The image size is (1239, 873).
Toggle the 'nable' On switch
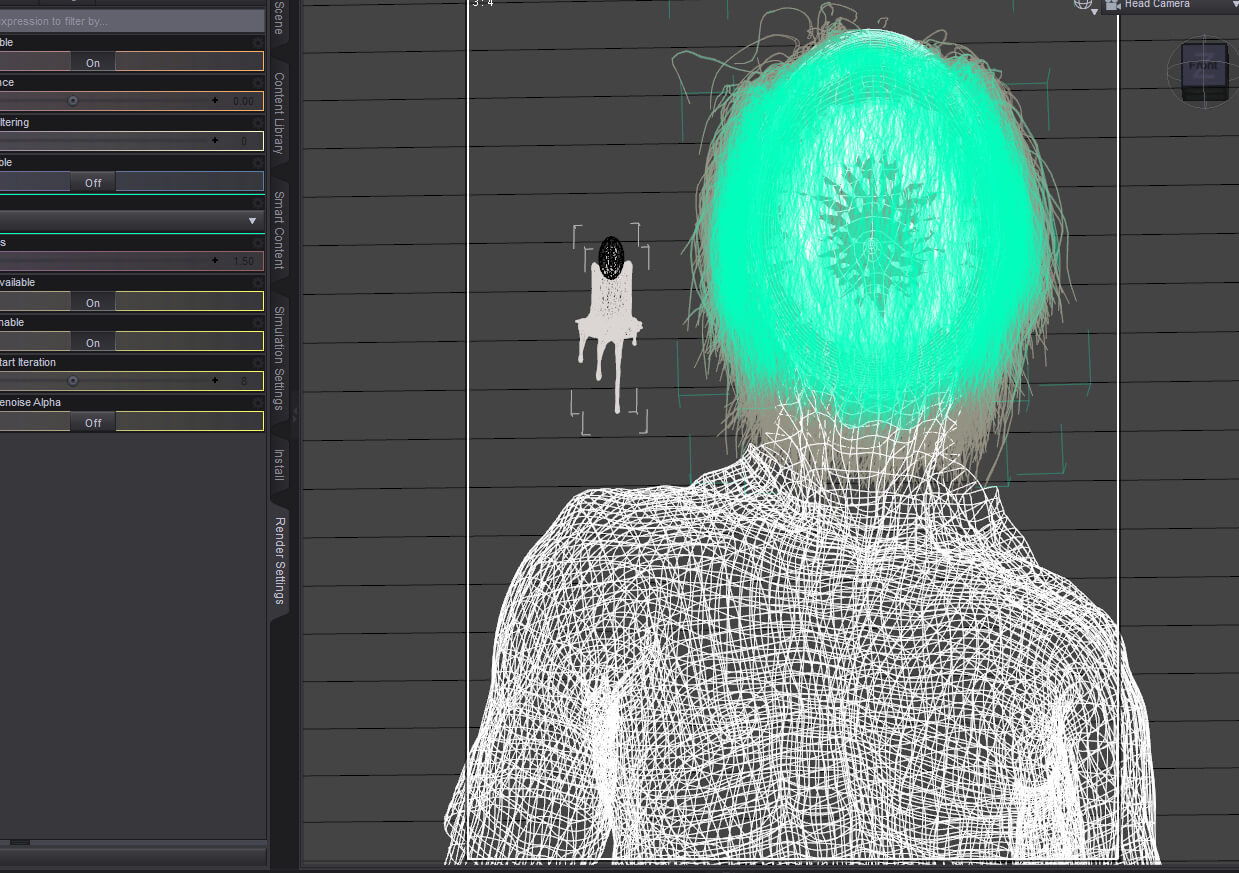[x=93, y=343]
